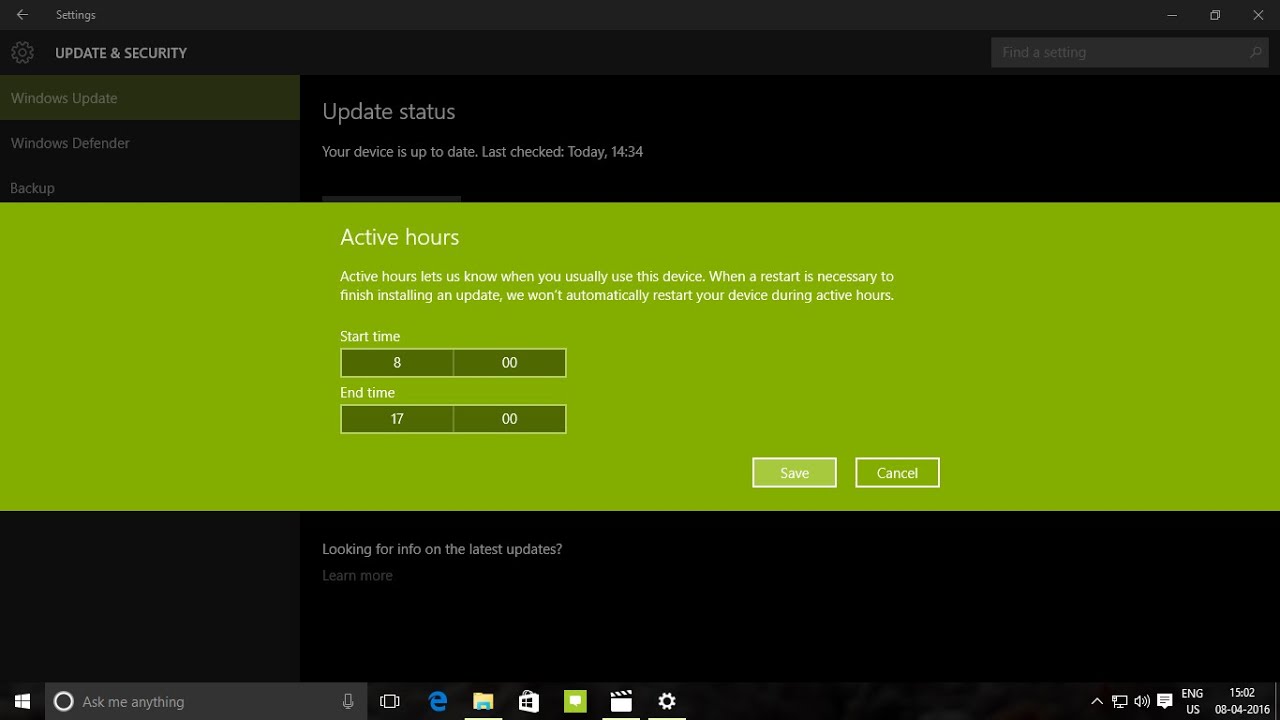Screen dimensions: 1280x720
Task: Click the search magnifier in Find a setting
Action: point(1256,52)
